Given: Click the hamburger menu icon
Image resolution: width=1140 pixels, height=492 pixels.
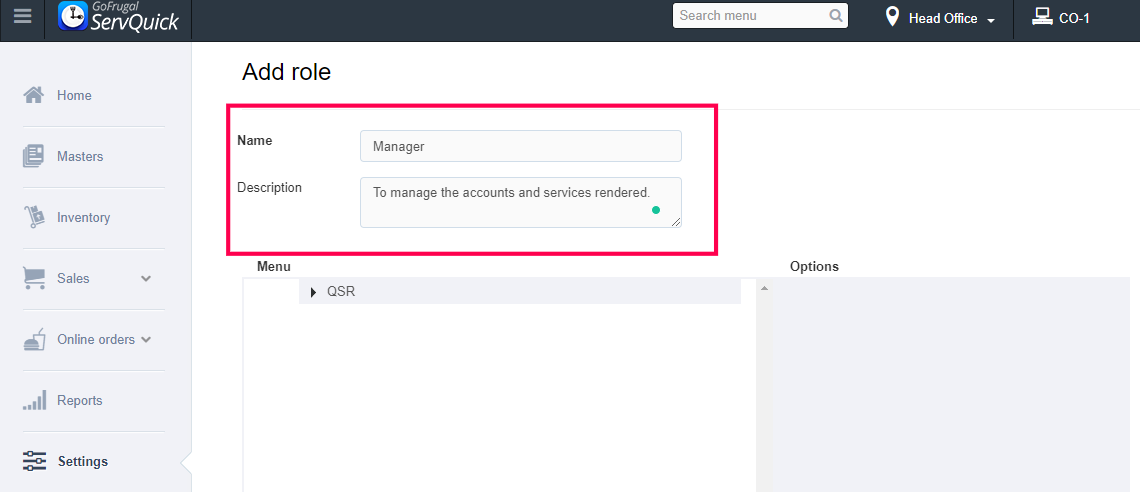Looking at the screenshot, I should [x=22, y=17].
